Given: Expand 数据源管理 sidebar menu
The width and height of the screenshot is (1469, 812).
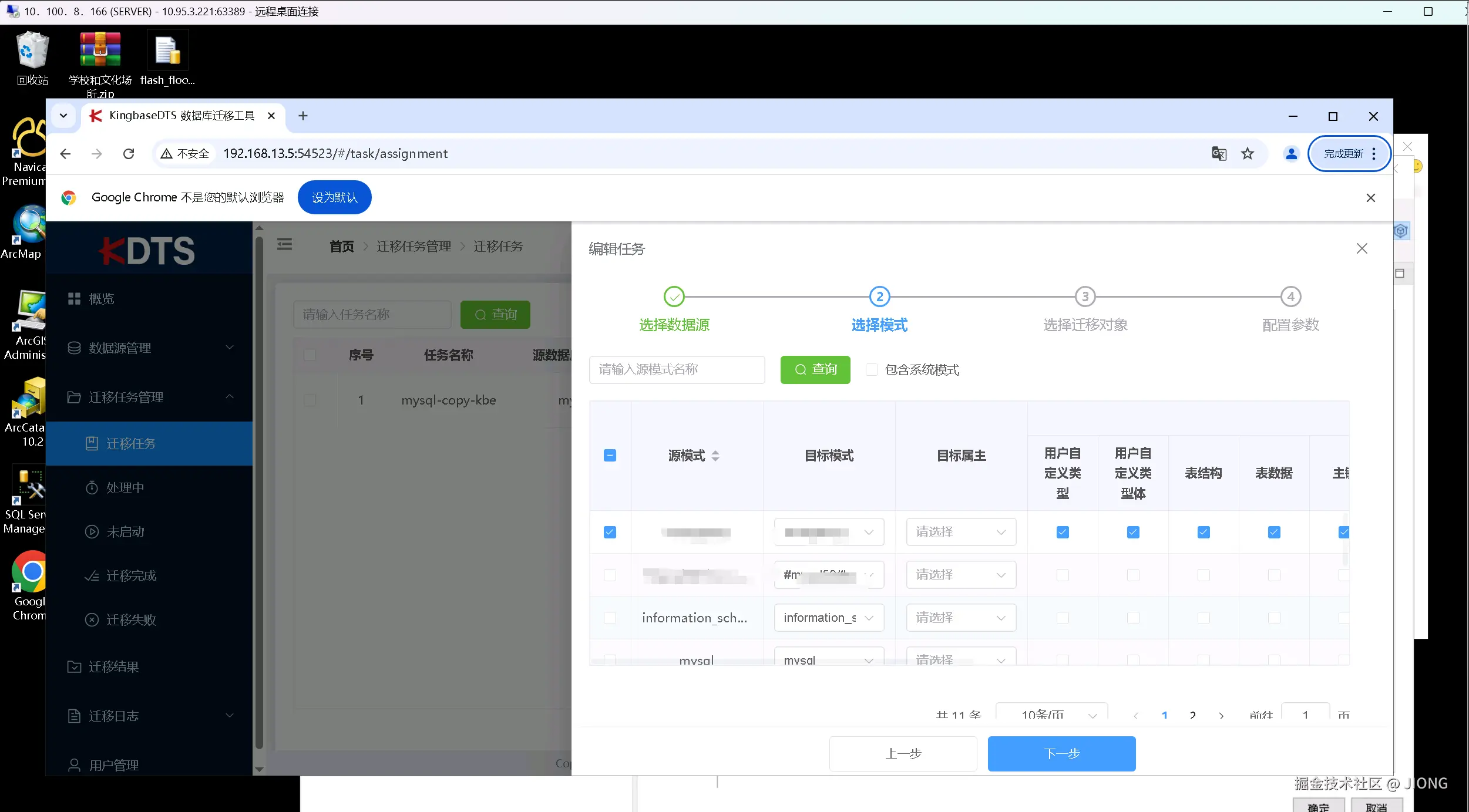Looking at the screenshot, I should (149, 348).
